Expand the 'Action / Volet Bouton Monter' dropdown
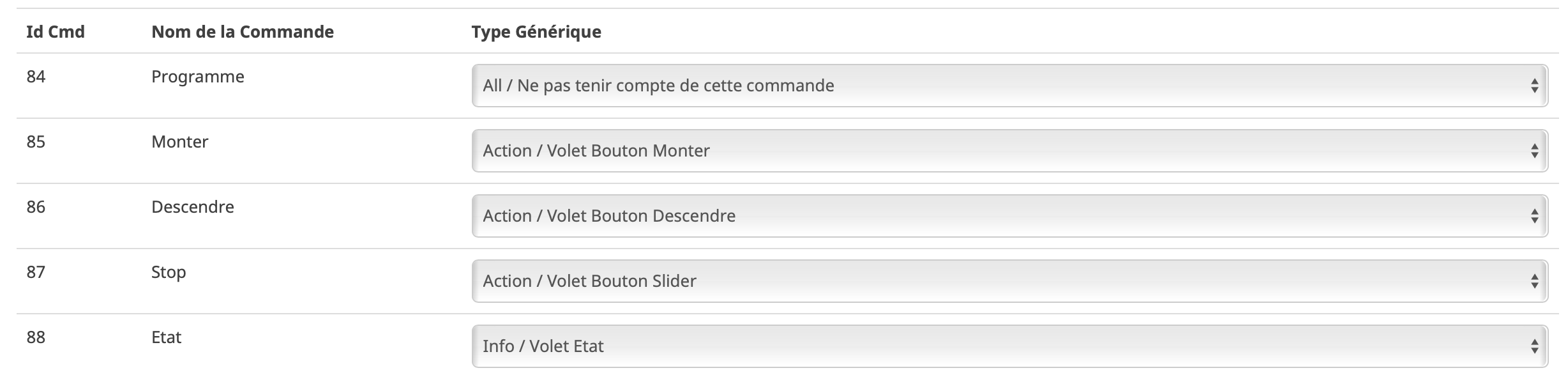The height and width of the screenshot is (391, 1568). pos(1009,151)
